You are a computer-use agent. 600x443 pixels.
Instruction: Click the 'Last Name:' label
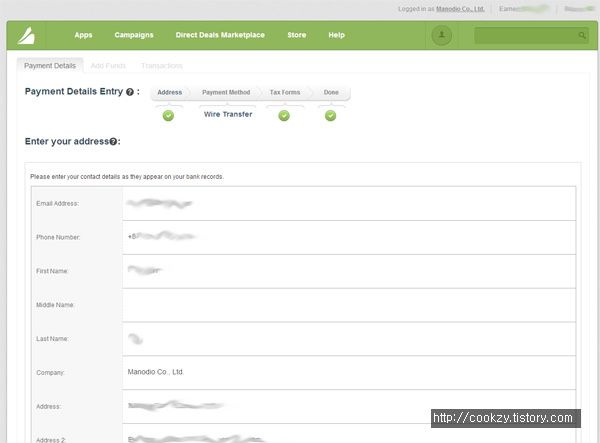(x=52, y=339)
